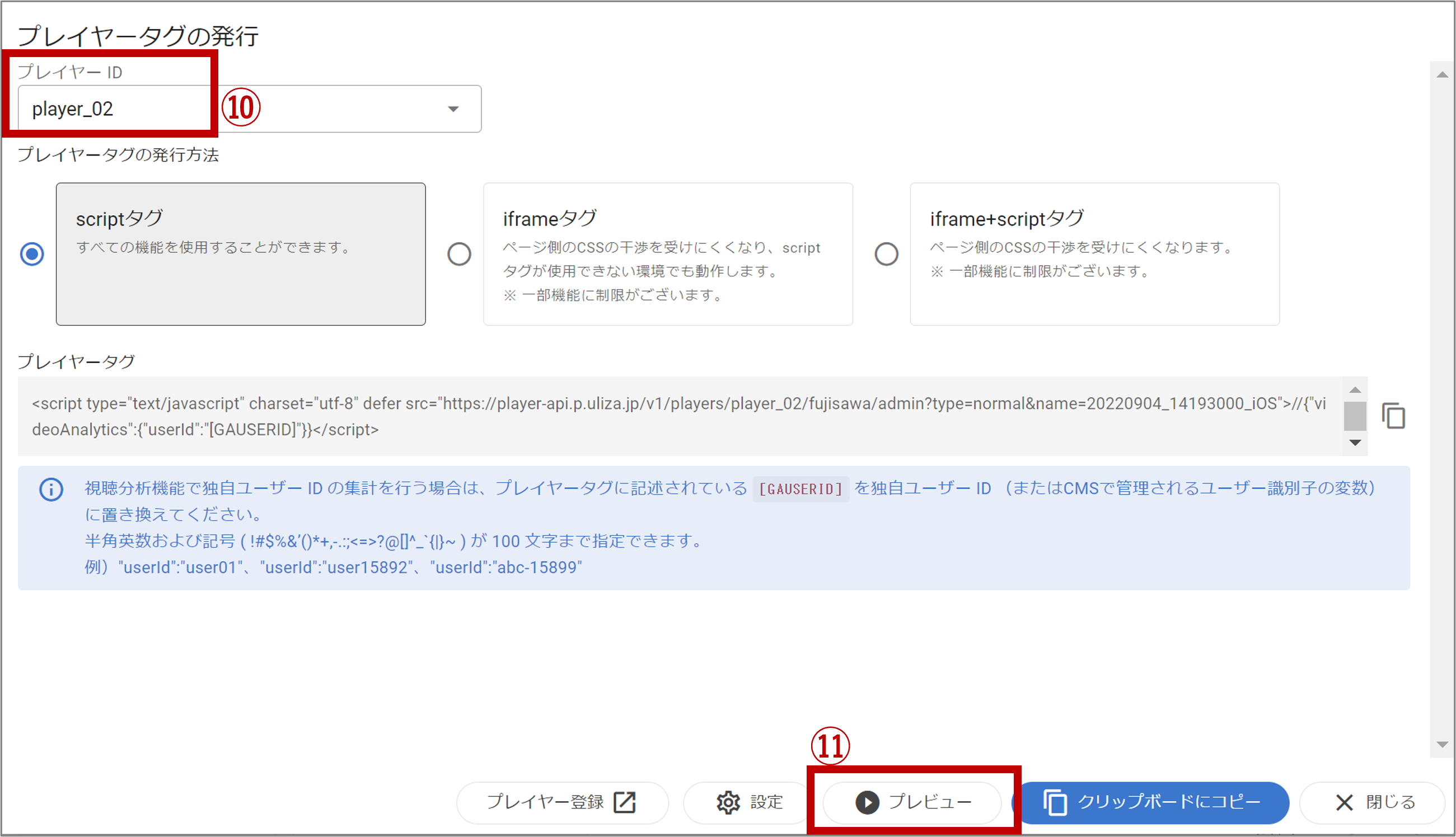Image resolution: width=1456 pixels, height=837 pixels.
Task: Click the external link icon on player registration
Action: tap(625, 802)
